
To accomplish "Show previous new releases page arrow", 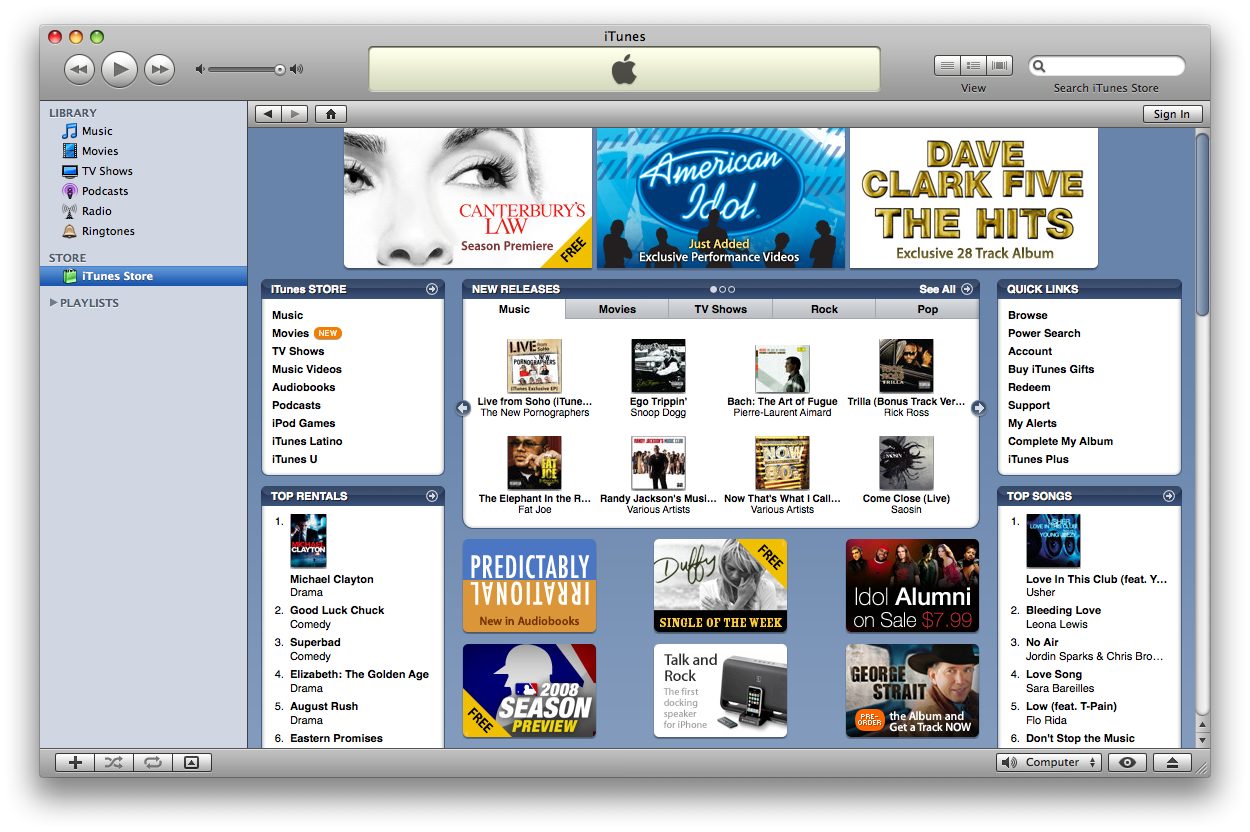I will click(x=463, y=408).
